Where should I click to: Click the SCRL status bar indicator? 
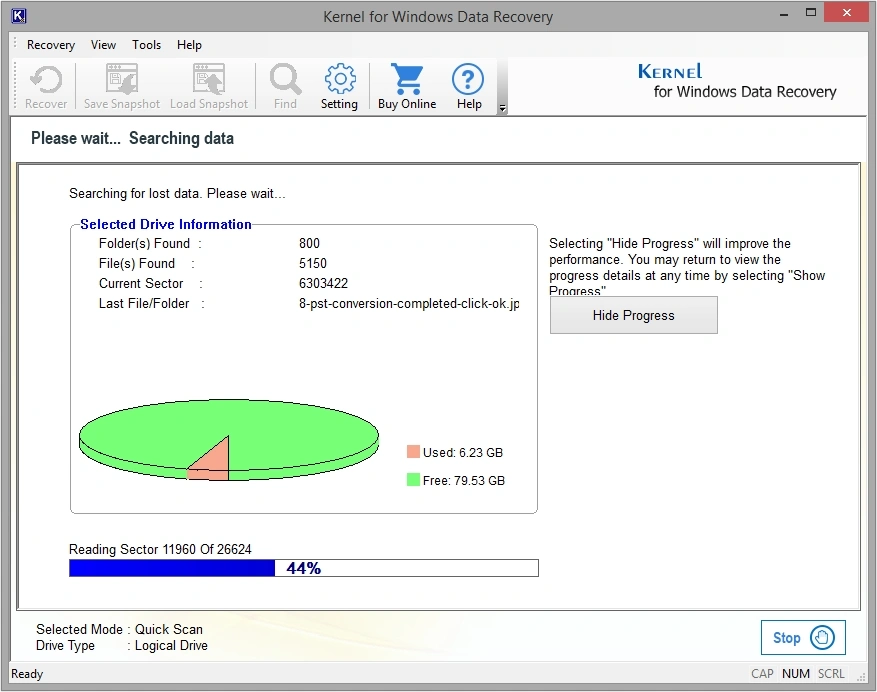click(831, 674)
